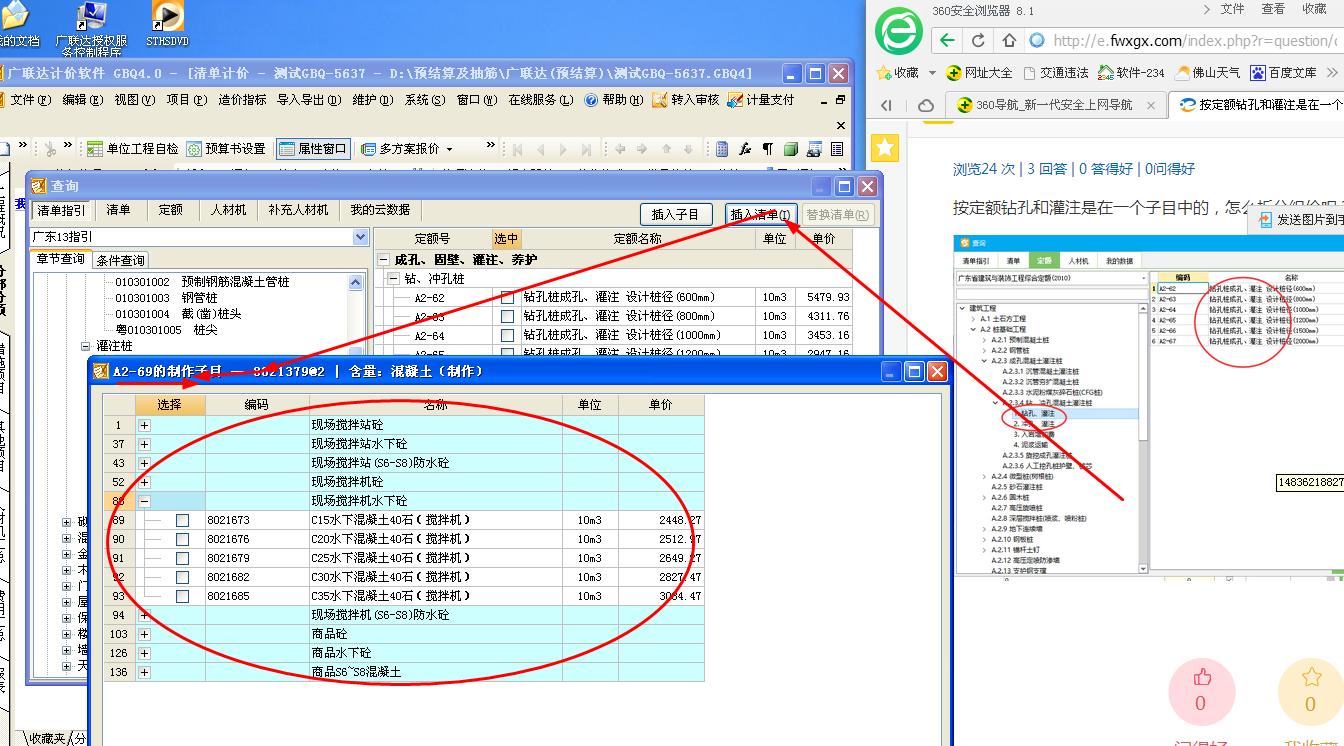Collapse the 灌注桩 tree node
The image size is (1344, 746).
point(86,346)
